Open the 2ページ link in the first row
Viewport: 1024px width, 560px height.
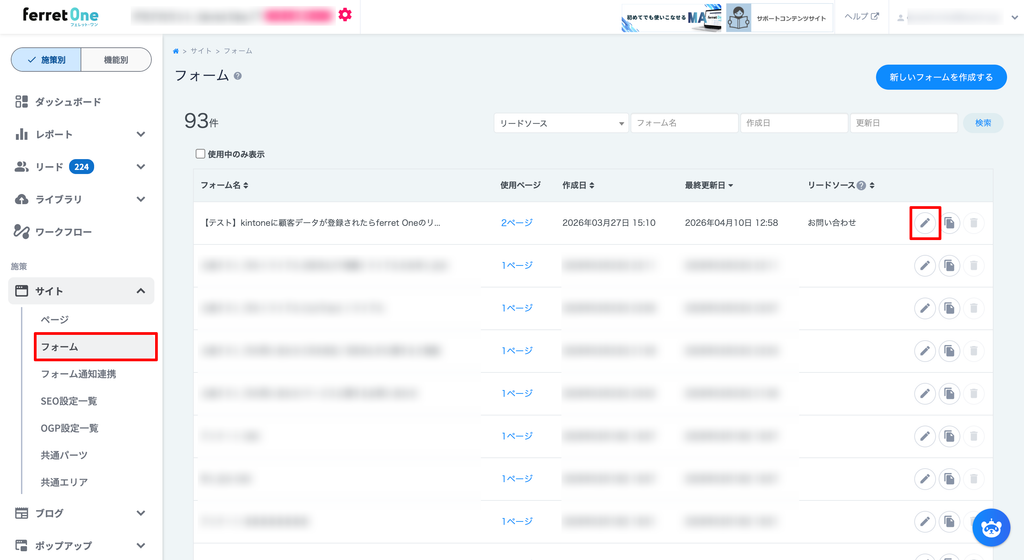[516, 223]
